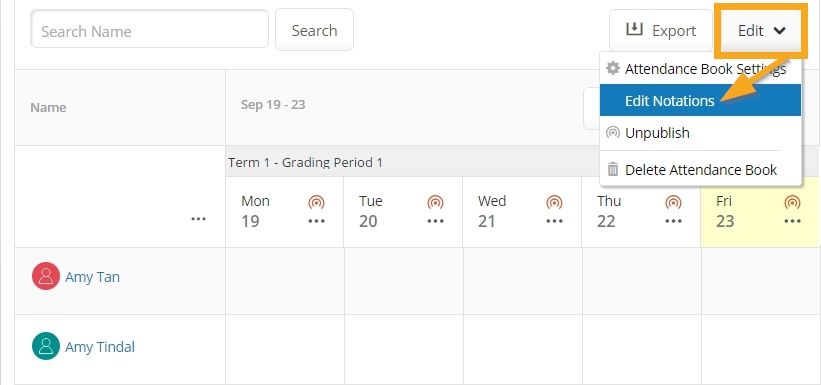
Task: Open the three-dot options for Wed 21
Action: click(x=554, y=221)
